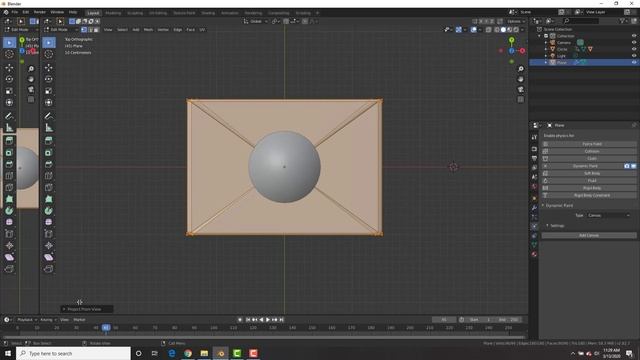Click the timeline current frame marker

click(x=106, y=328)
